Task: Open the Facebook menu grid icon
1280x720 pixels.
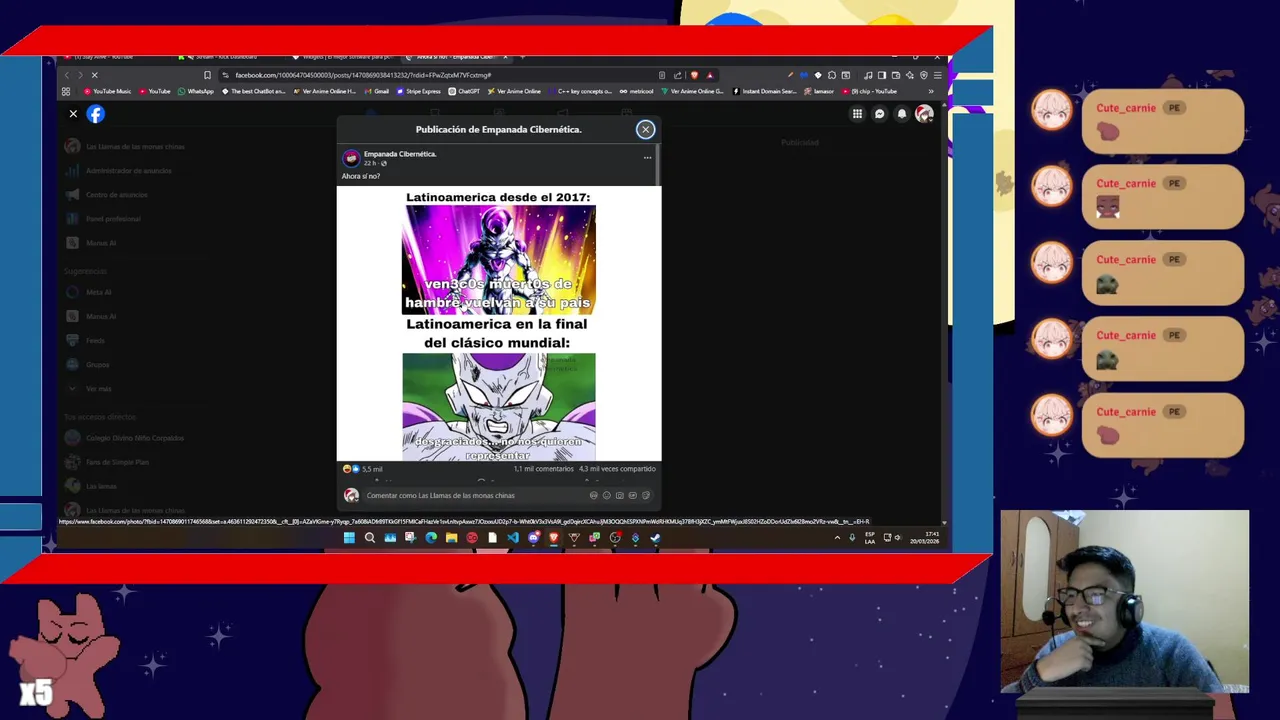Action: click(857, 114)
